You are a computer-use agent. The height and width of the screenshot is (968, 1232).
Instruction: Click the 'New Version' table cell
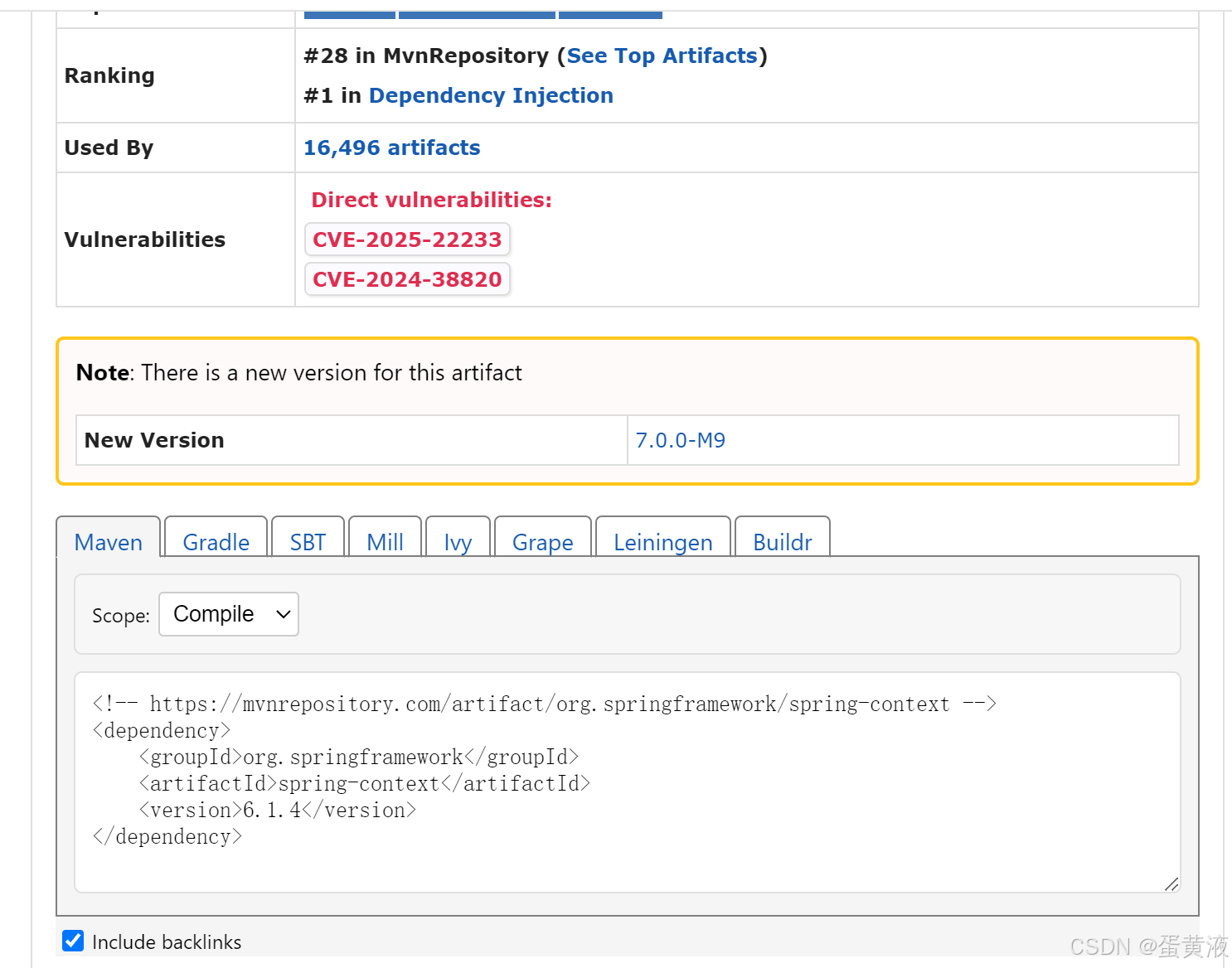click(352, 440)
